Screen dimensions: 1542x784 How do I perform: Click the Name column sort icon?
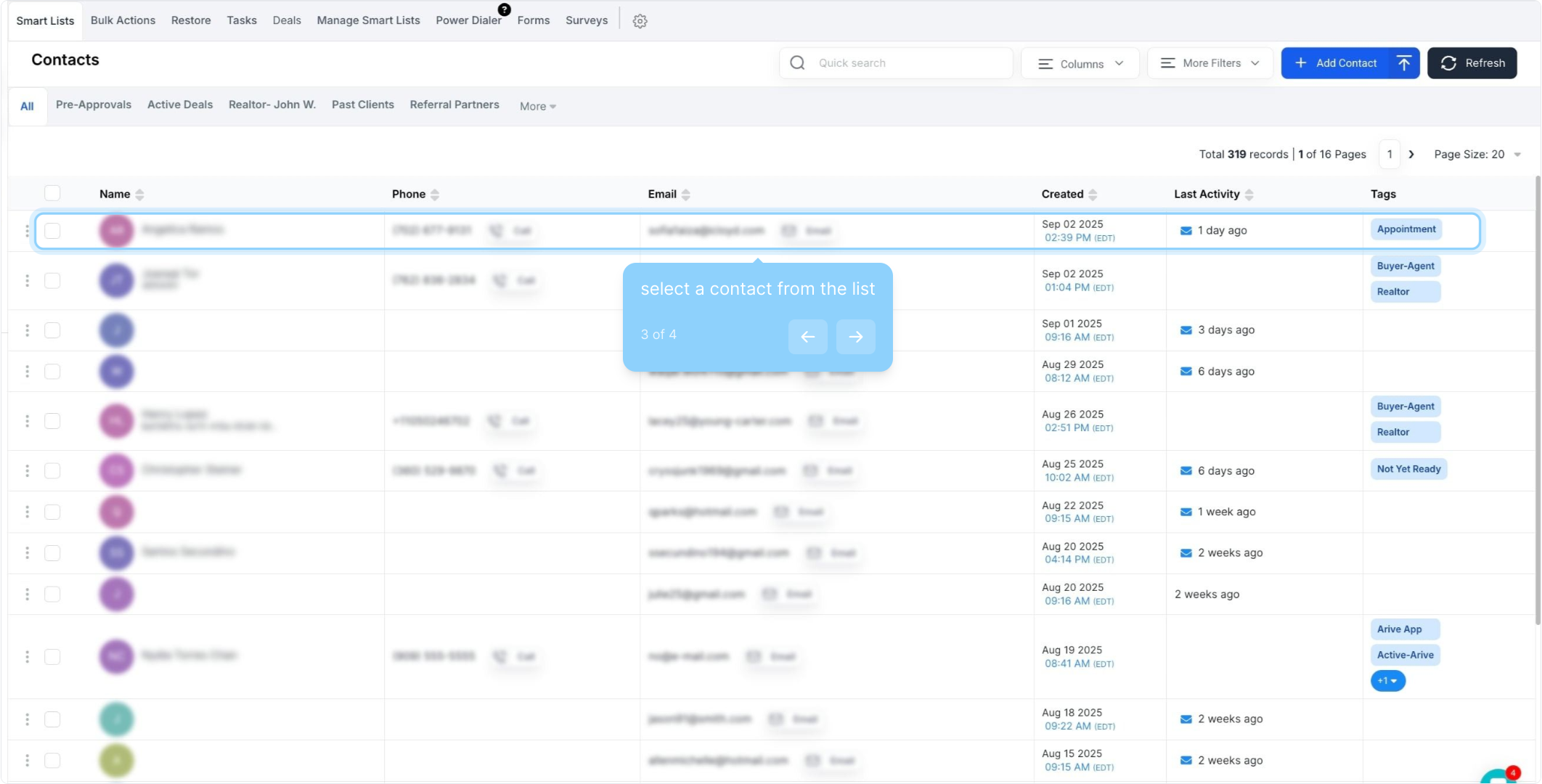(140, 195)
